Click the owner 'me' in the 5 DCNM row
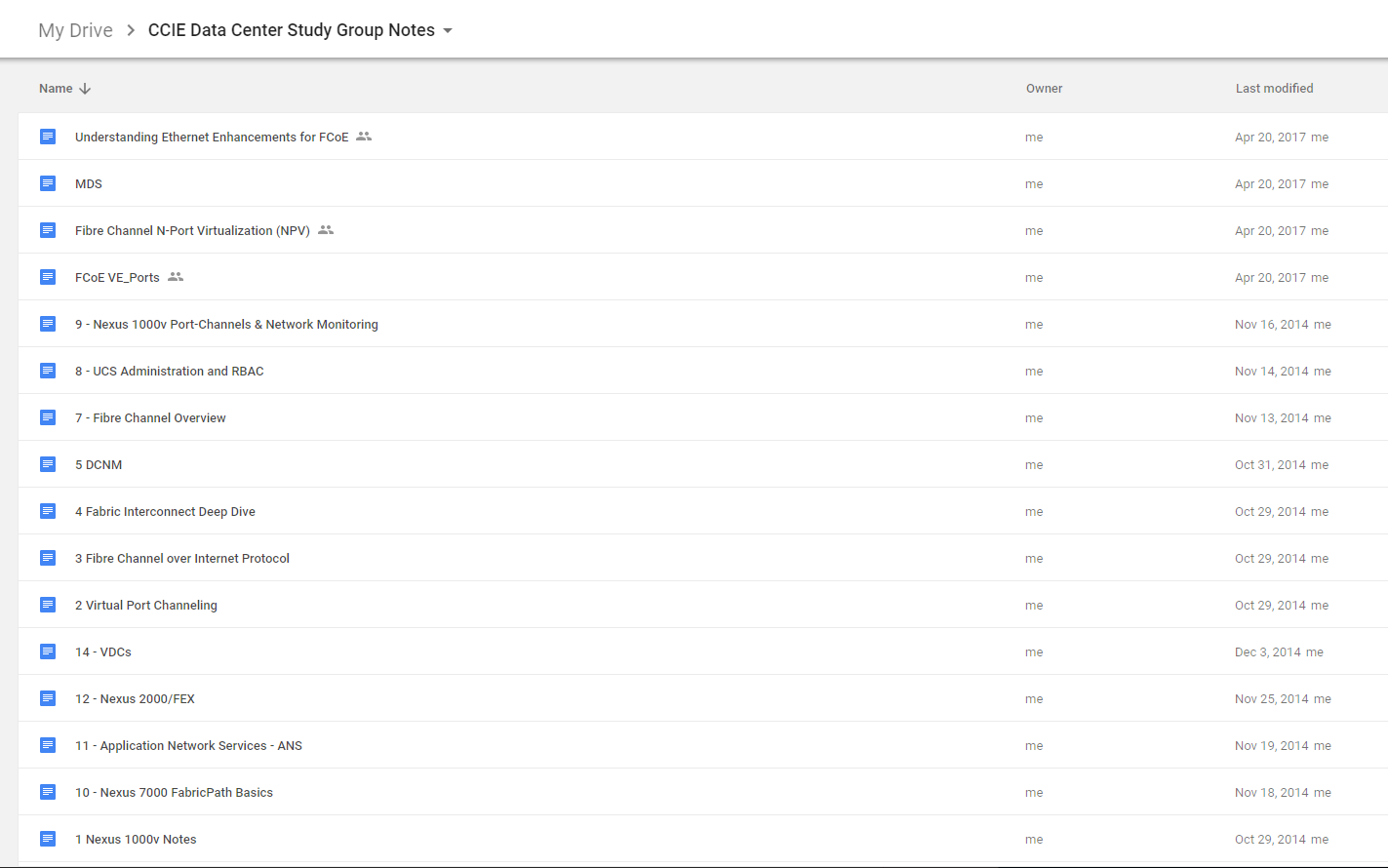 [x=1034, y=465]
